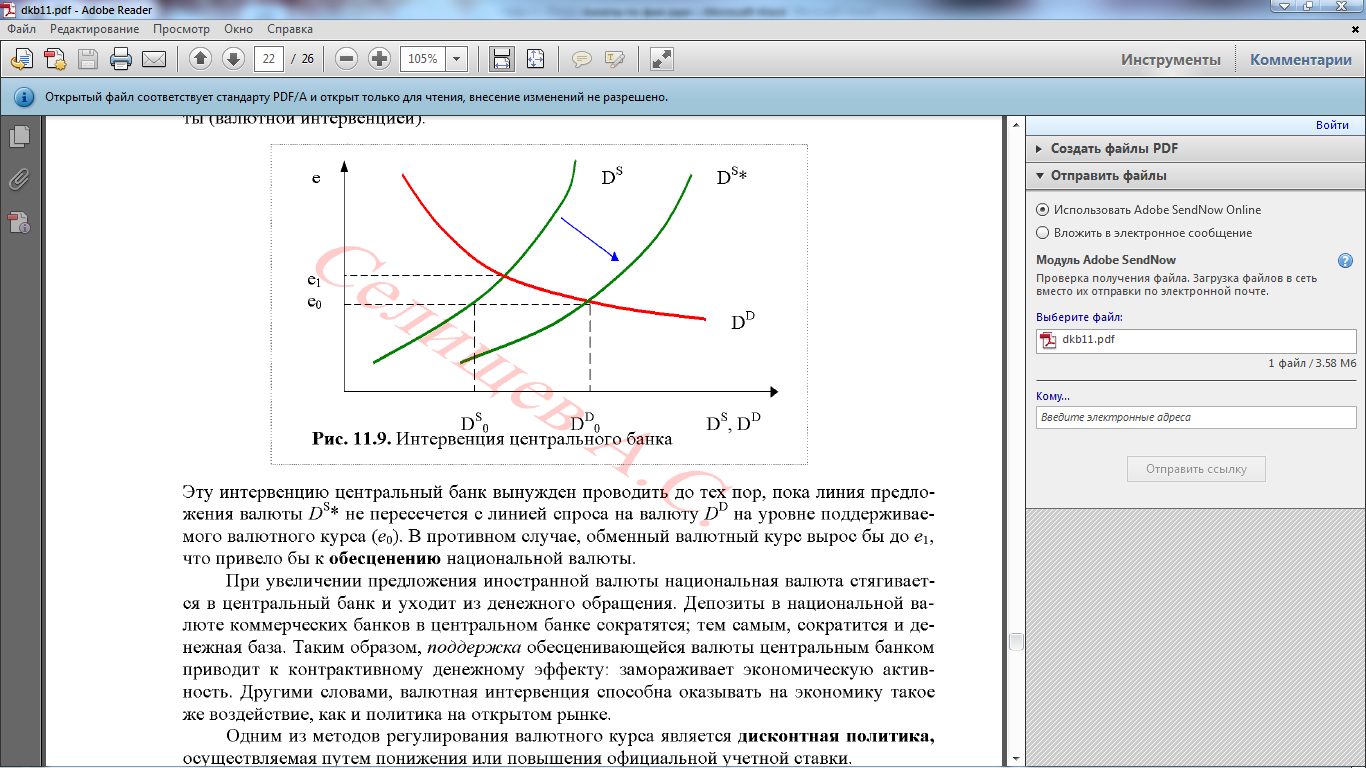Click the Open file toolbar icon
Screen dimensions: 1366x768
(x=22, y=59)
